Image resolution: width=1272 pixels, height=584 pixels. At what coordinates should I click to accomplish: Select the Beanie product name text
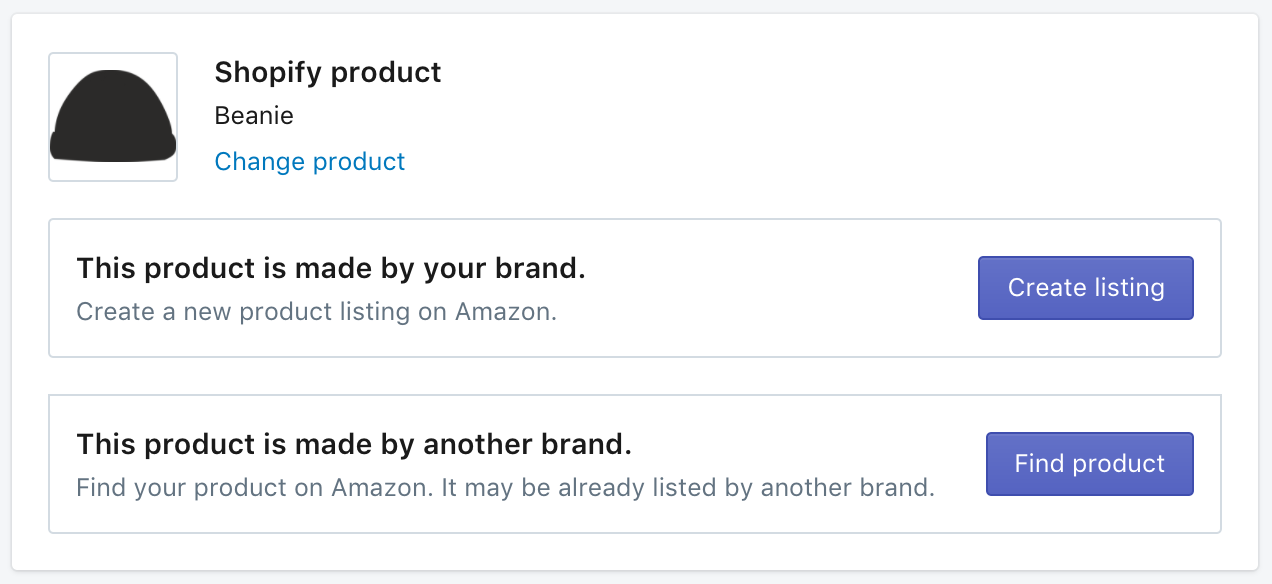254,116
